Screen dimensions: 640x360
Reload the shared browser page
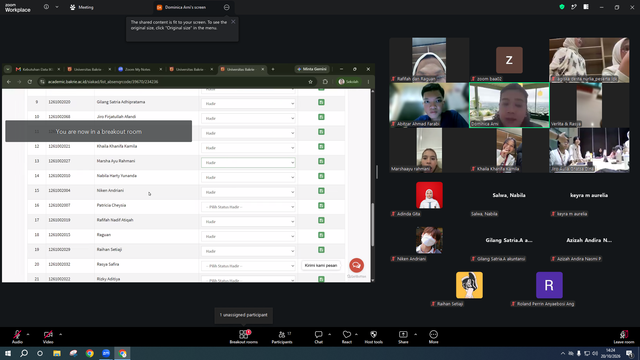[x=29, y=82]
